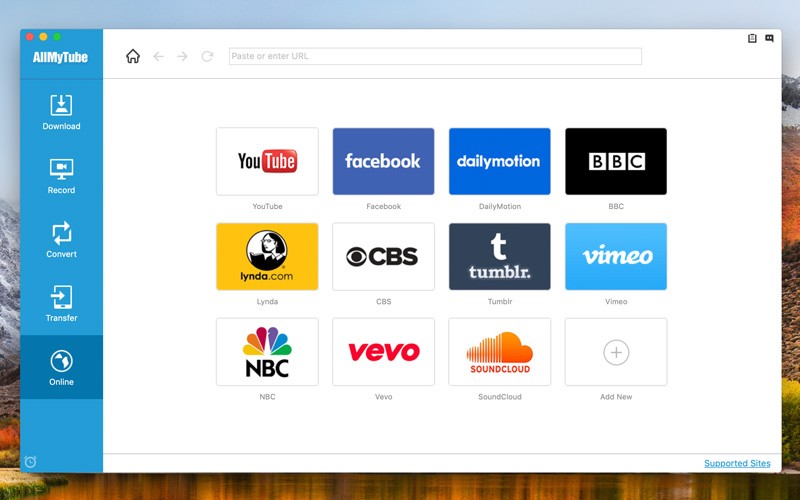Click the Tumblr caption text
The height and width of the screenshot is (500, 800).
[x=500, y=302]
